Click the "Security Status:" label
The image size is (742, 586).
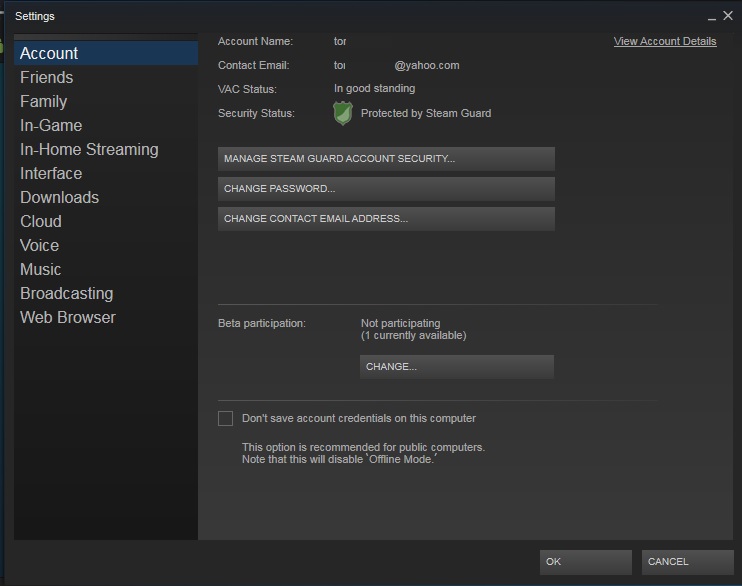click(x=256, y=113)
